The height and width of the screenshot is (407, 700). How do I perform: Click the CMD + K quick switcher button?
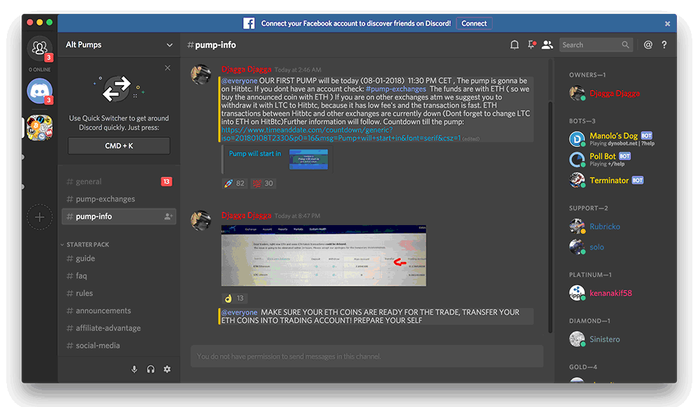[x=119, y=146]
